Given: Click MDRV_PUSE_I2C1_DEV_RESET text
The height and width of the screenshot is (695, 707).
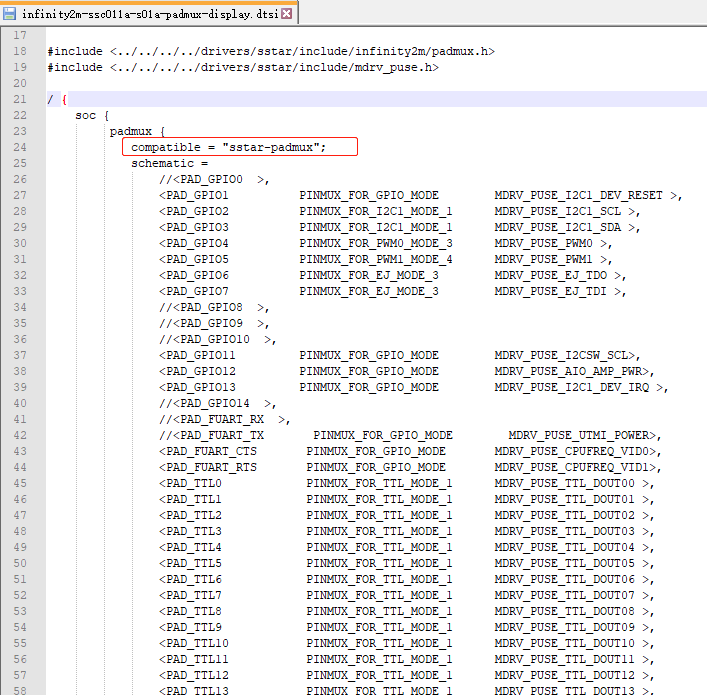Looking at the screenshot, I should click(578, 195).
